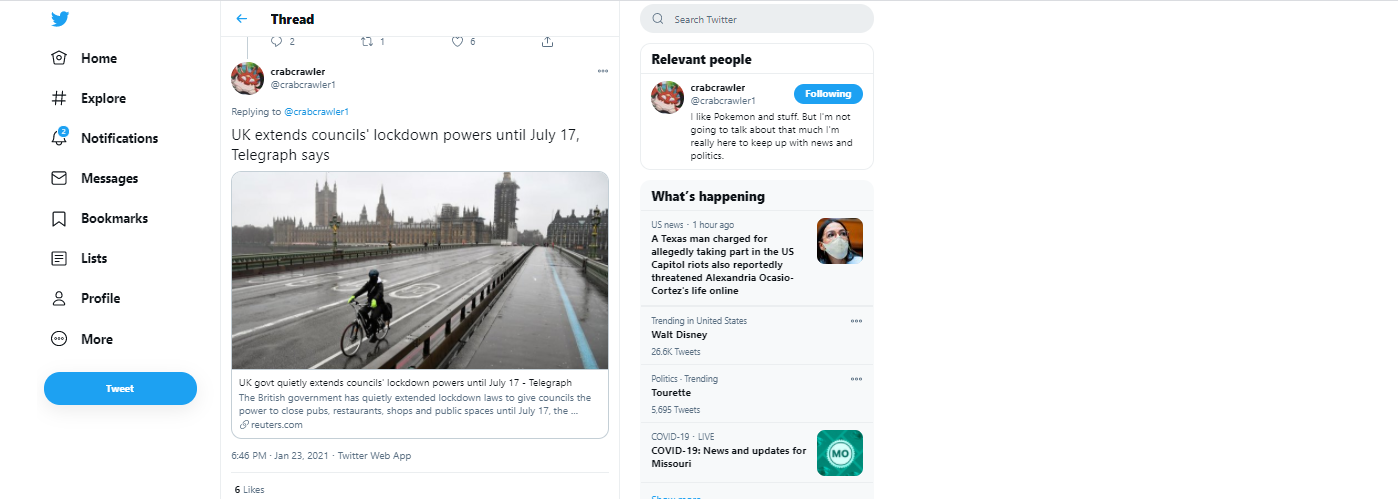1398x499 pixels.
Task: Click the share icon on upper tweet
Action: (x=547, y=41)
